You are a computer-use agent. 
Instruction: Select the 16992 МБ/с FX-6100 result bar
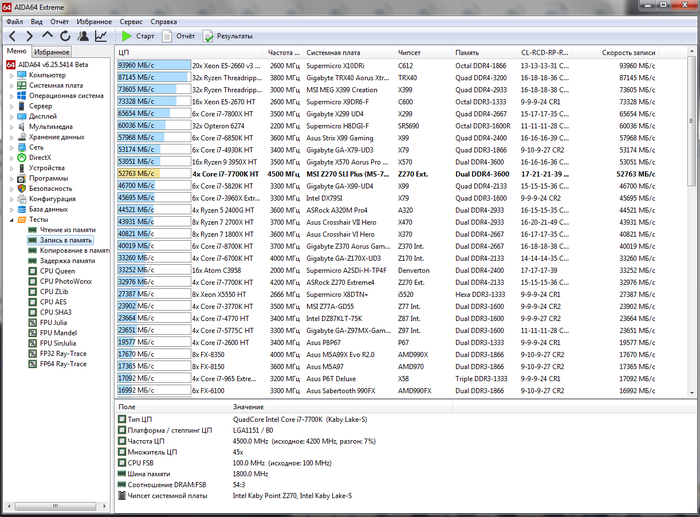pyautogui.click(x=154, y=391)
